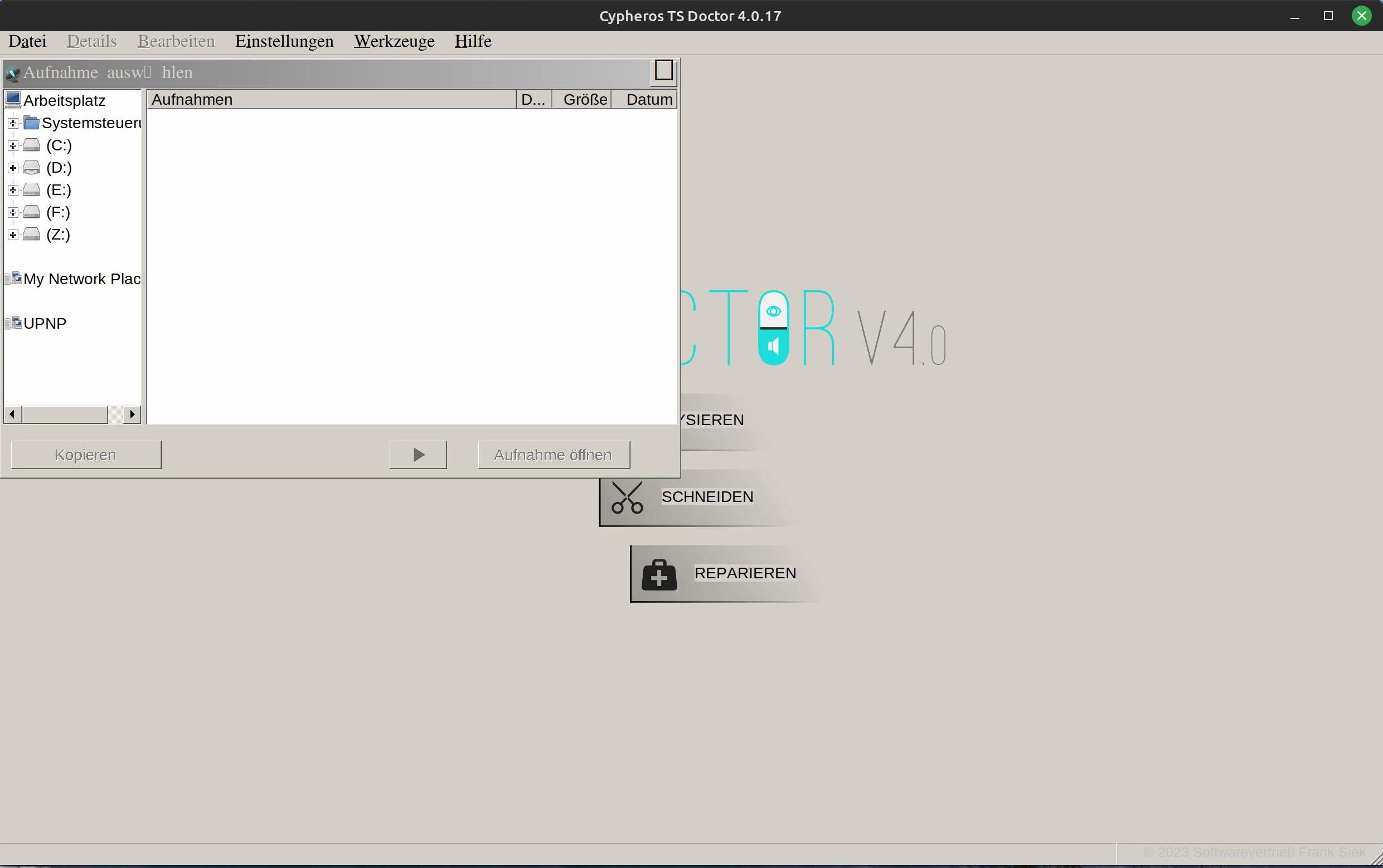Click the tree's horizontal scrollbar thumb
The width and height of the screenshot is (1383, 868).
65,415
